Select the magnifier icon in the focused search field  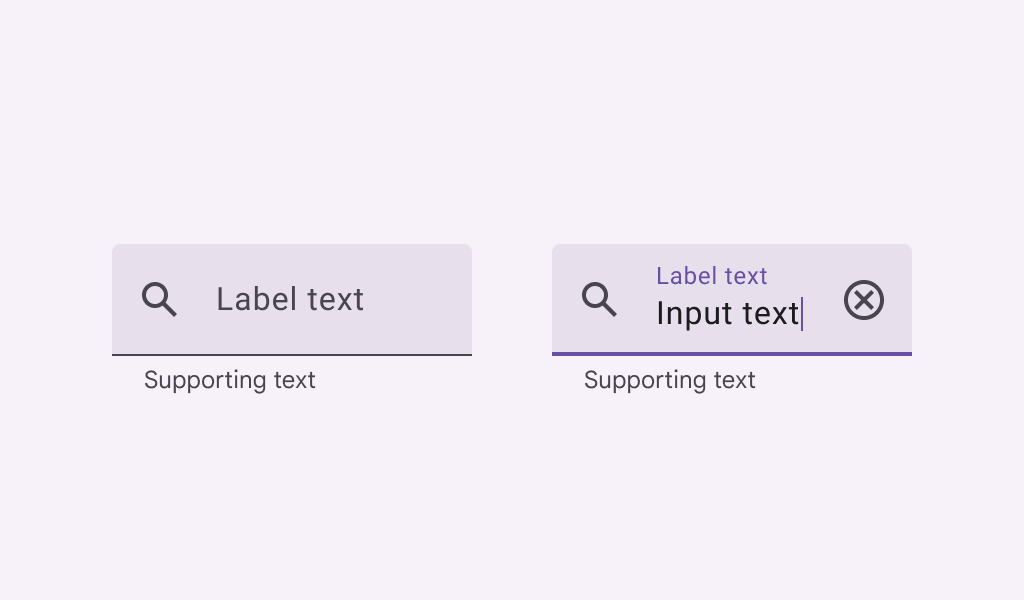click(599, 299)
